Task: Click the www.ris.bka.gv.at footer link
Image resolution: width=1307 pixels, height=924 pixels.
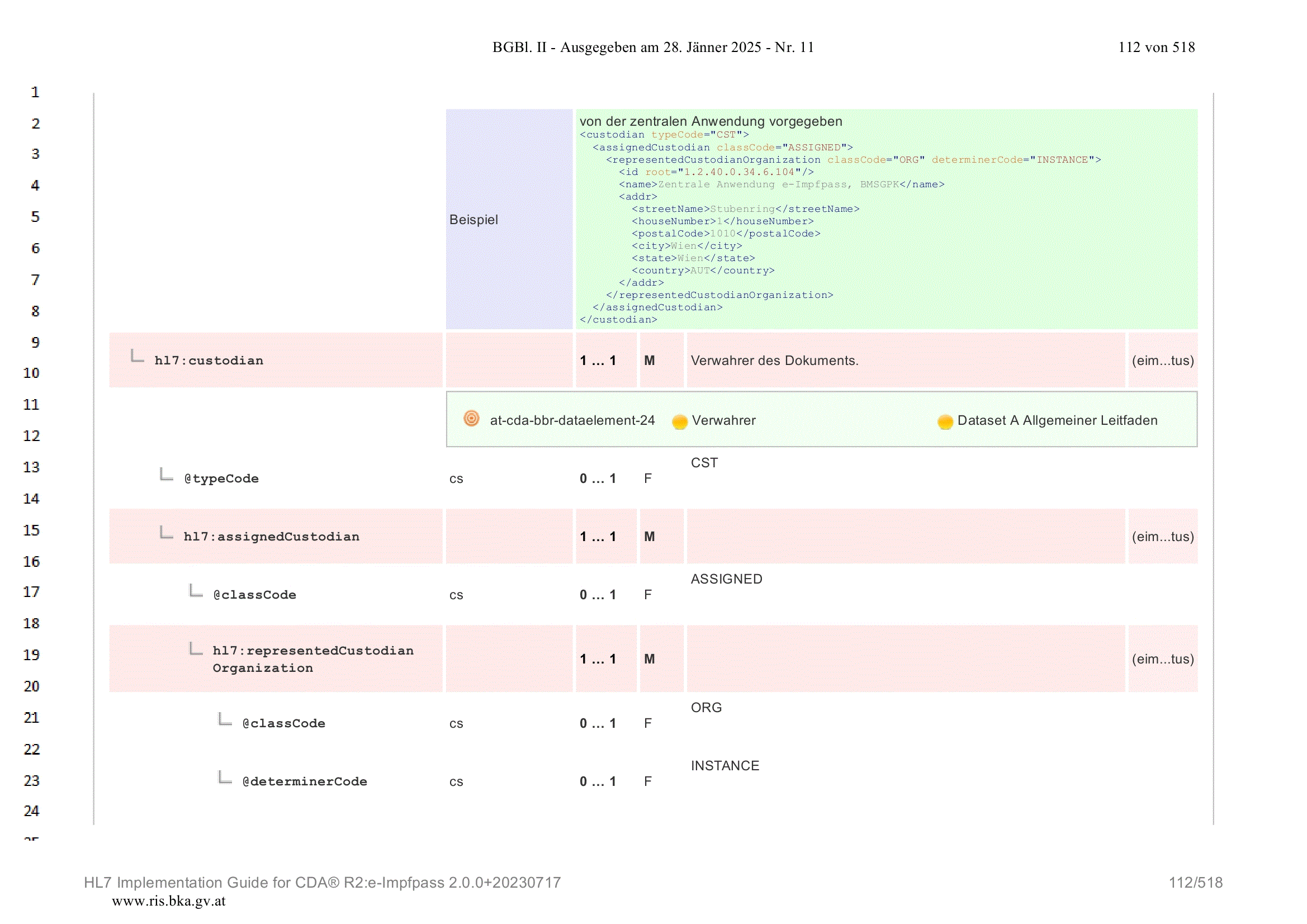Action: [168, 901]
